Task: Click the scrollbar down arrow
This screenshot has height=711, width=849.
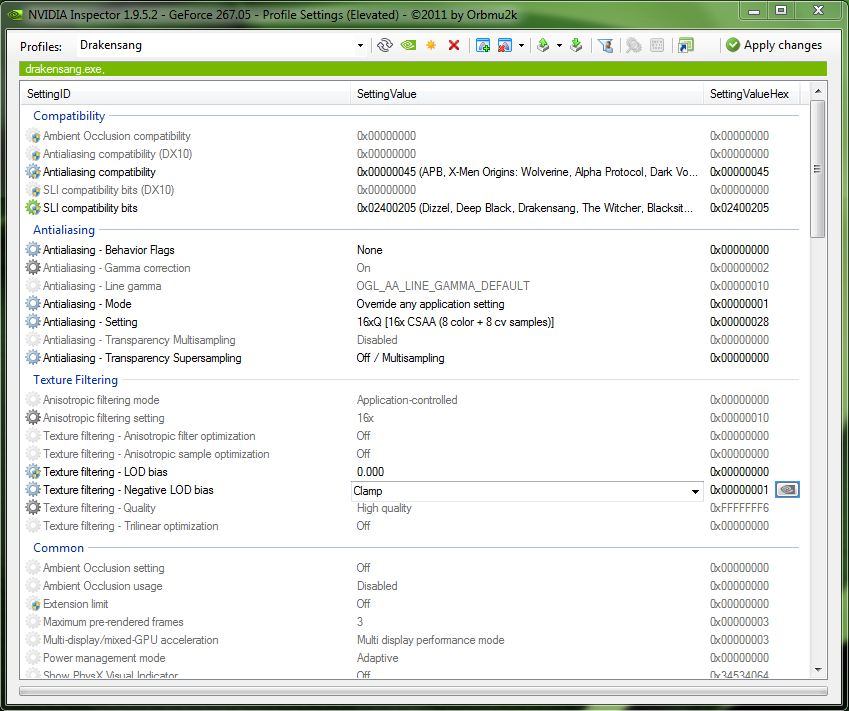Action: pos(818,670)
